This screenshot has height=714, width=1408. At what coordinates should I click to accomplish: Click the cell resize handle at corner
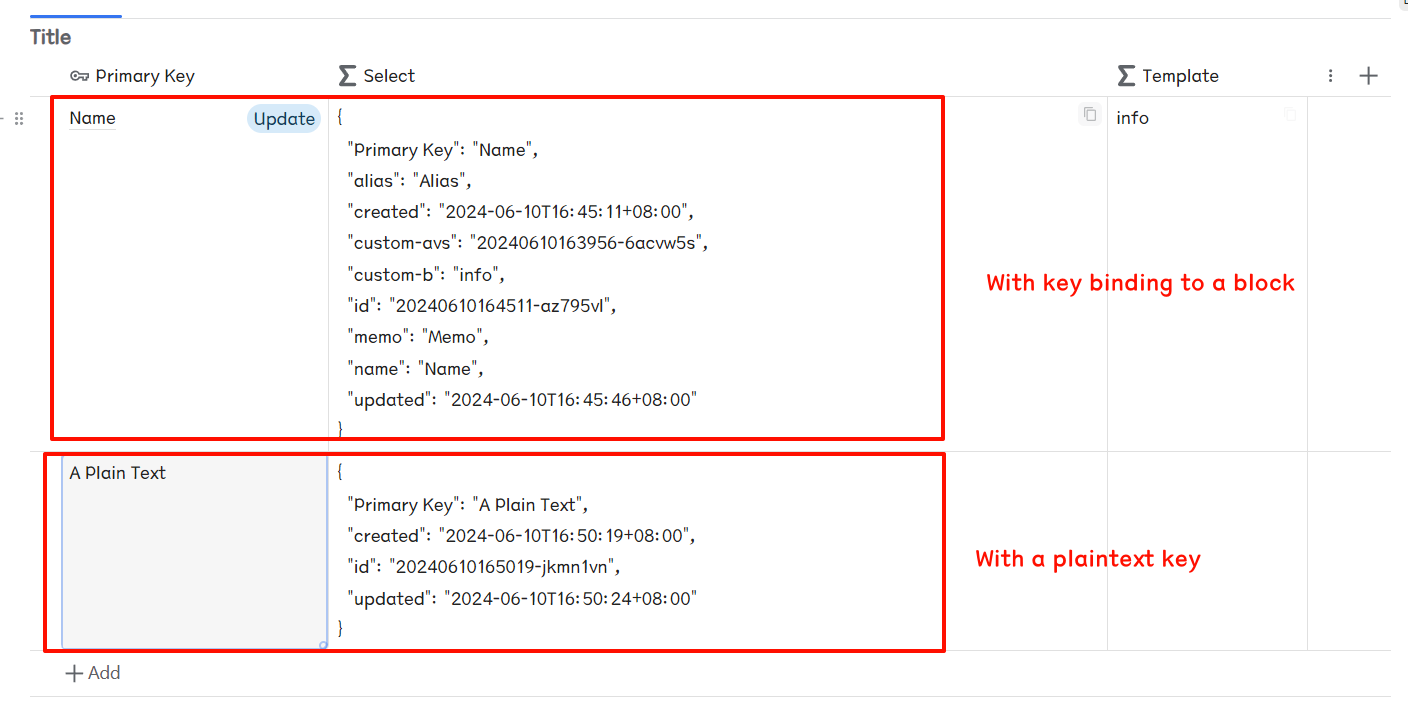click(x=323, y=645)
